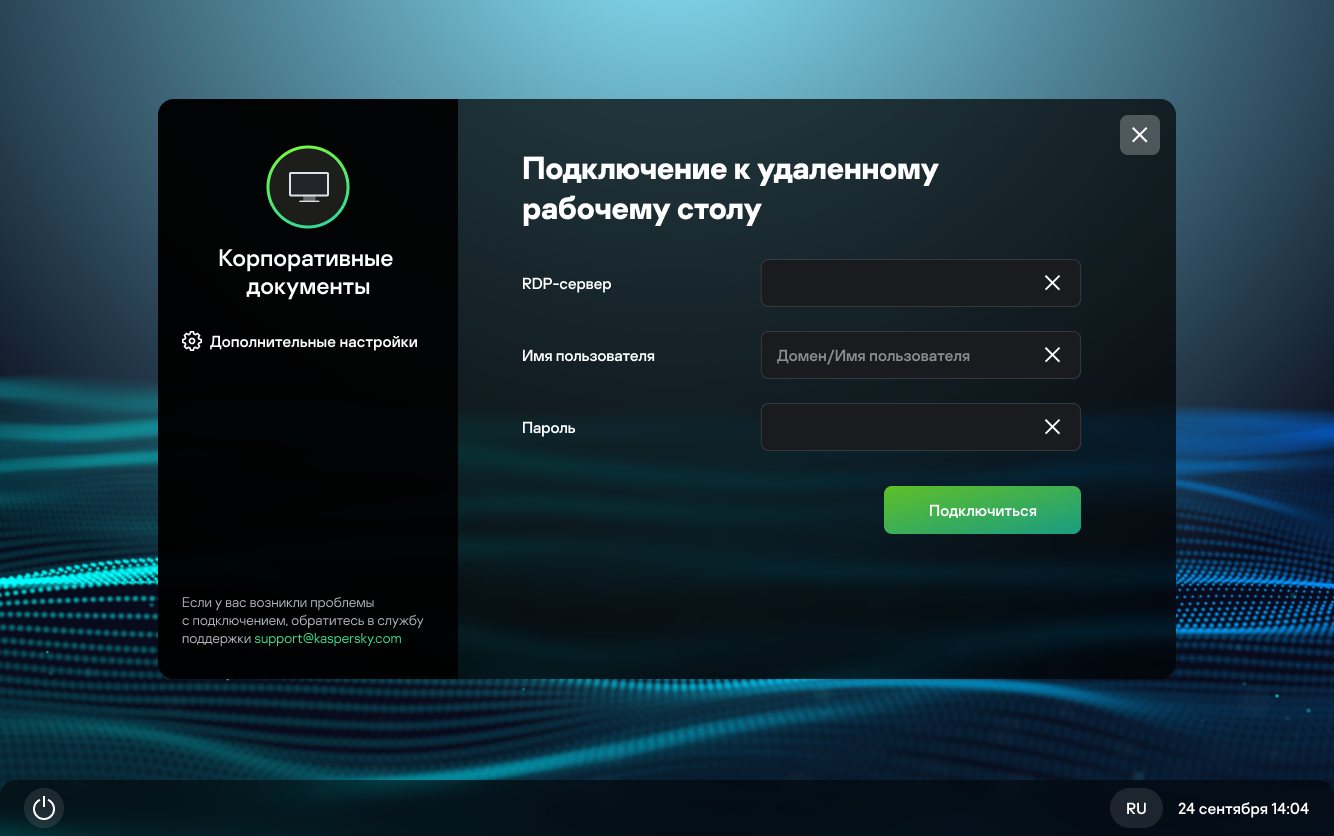The width and height of the screenshot is (1334, 836).
Task: Close the remote desktop connection dialog
Action: (x=1139, y=135)
